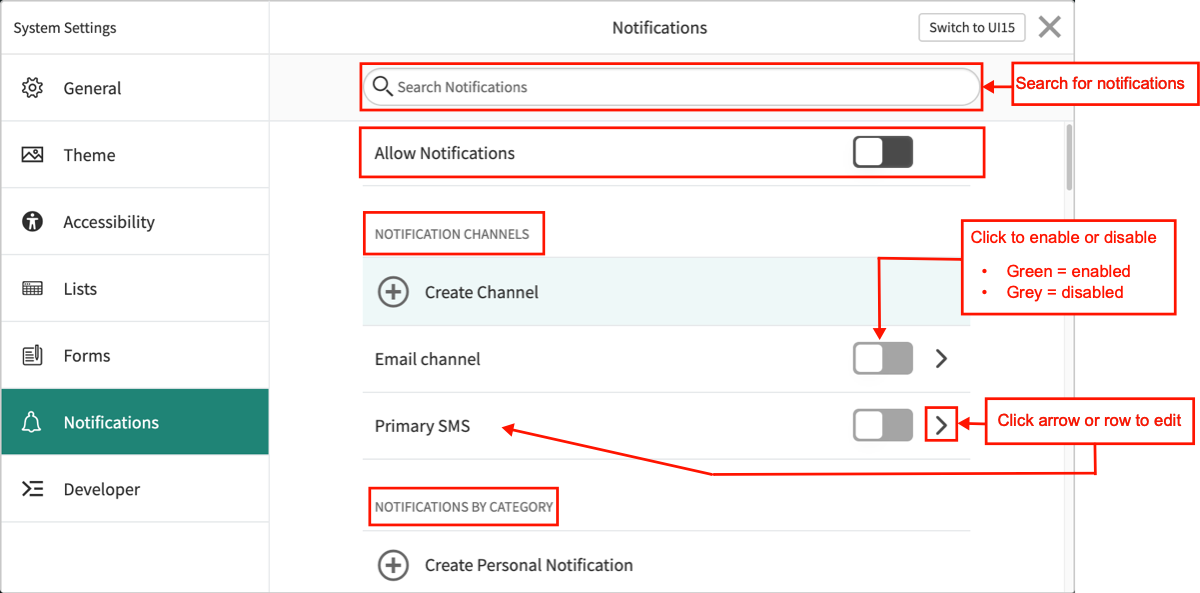Click the System Settings title text
This screenshot has height=593, width=1200.
65,28
